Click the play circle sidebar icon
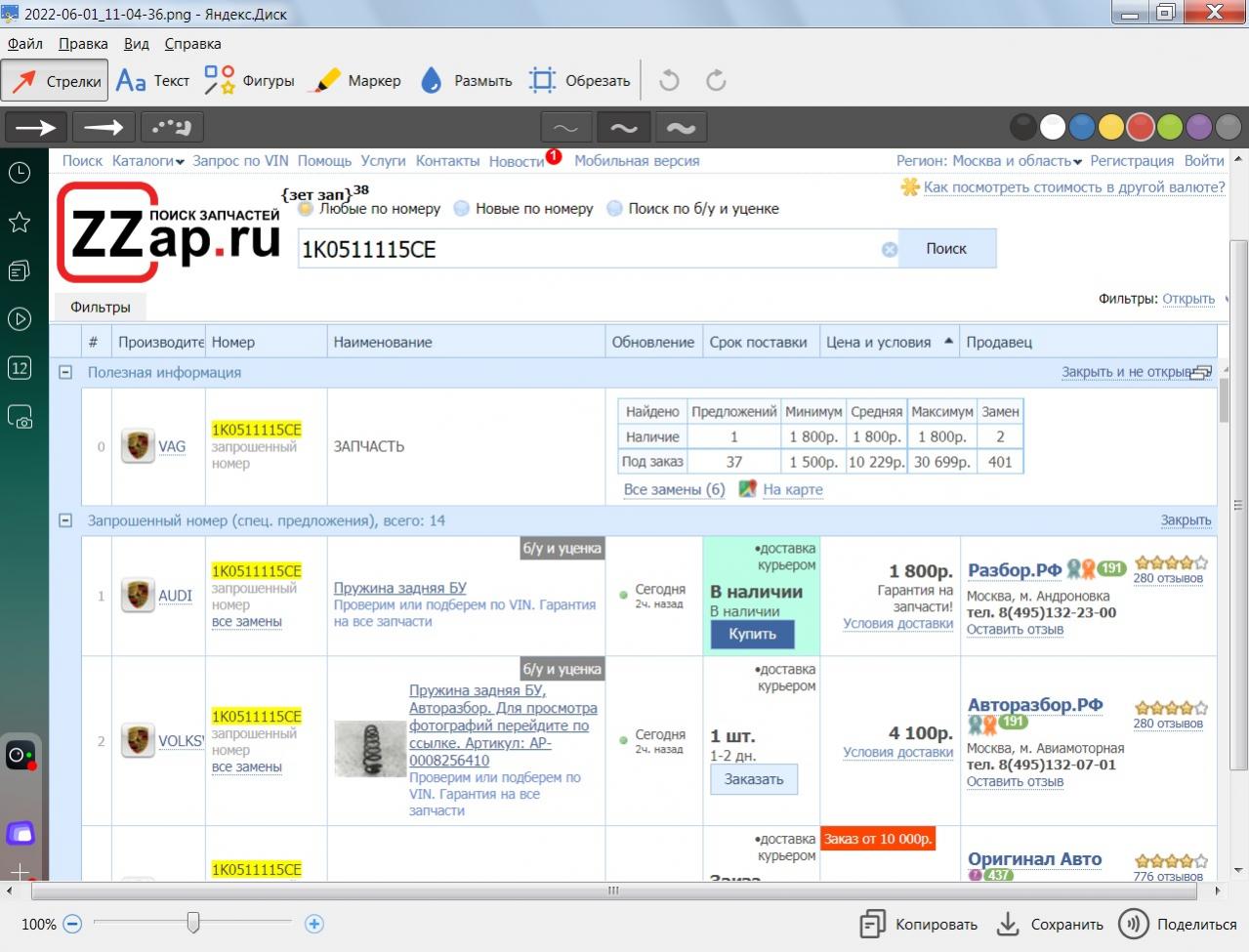The height and width of the screenshot is (952, 1249). point(20,319)
